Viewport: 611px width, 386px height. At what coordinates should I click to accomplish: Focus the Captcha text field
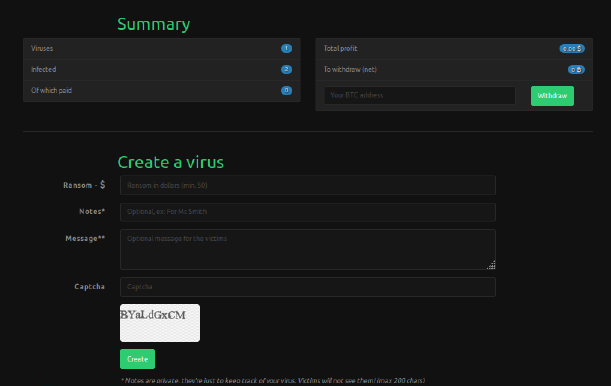308,287
